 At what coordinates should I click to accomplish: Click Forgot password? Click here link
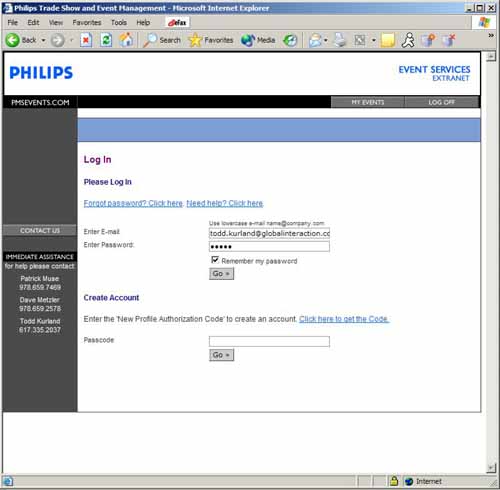tap(133, 203)
